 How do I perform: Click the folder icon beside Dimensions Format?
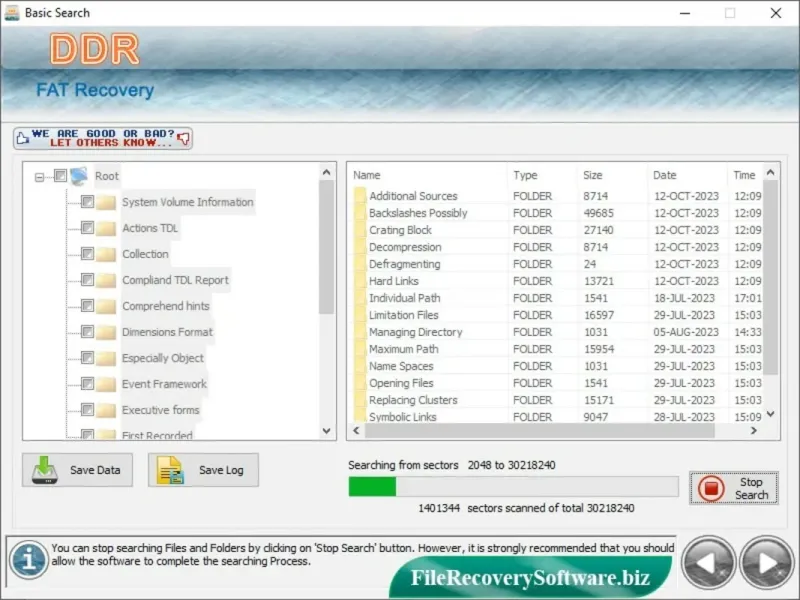tap(106, 332)
